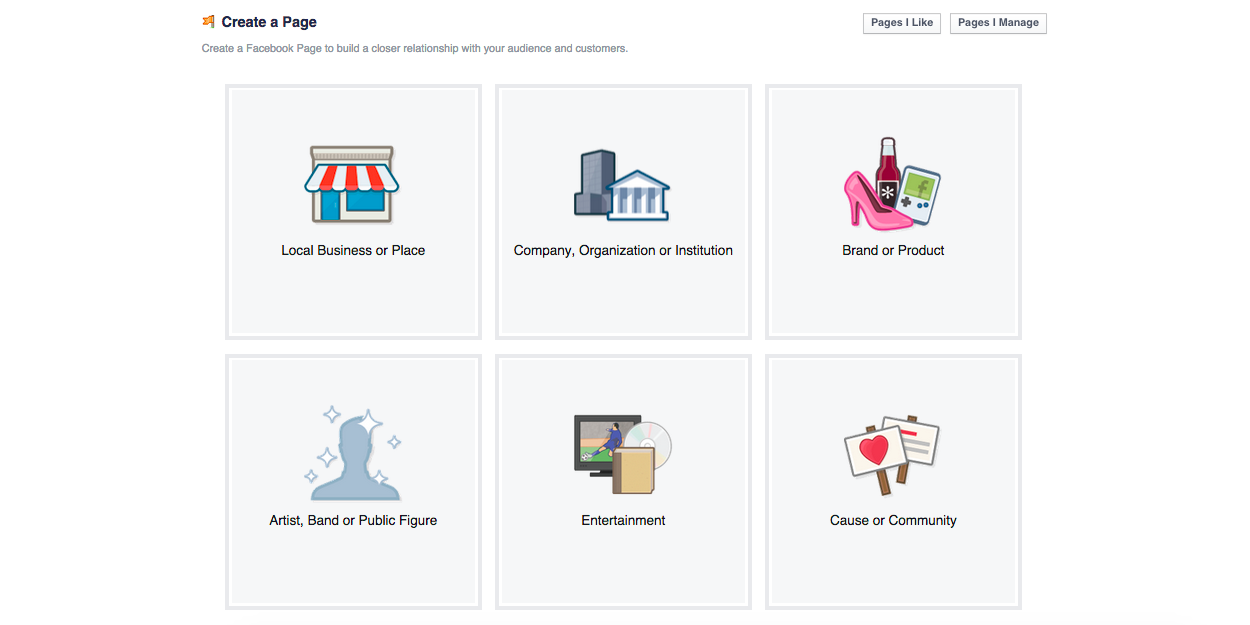Click the storefront icon for Local Business
This screenshot has width=1250, height=625.
pyautogui.click(x=352, y=184)
